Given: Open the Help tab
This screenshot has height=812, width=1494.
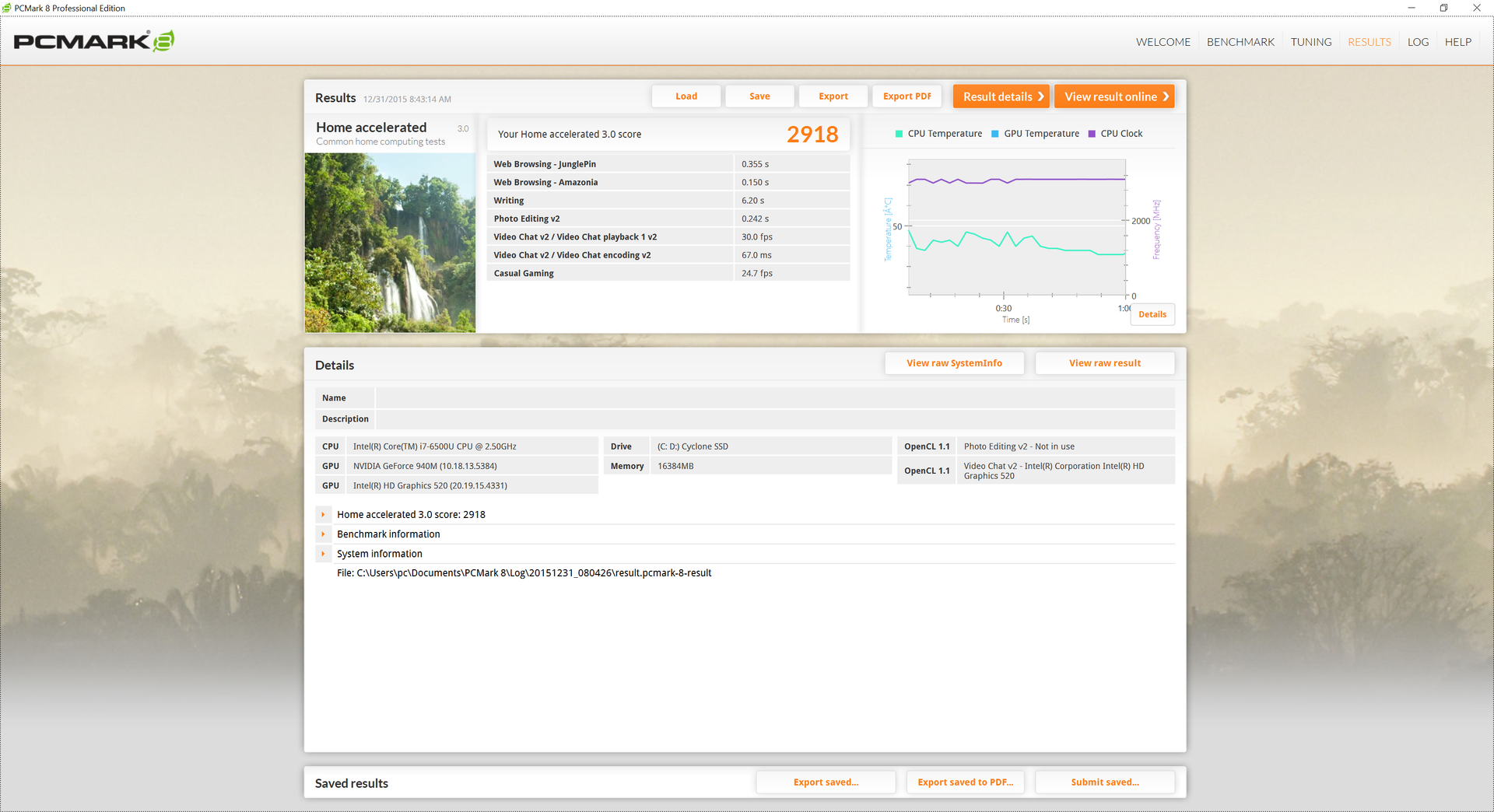Looking at the screenshot, I should 1458,42.
